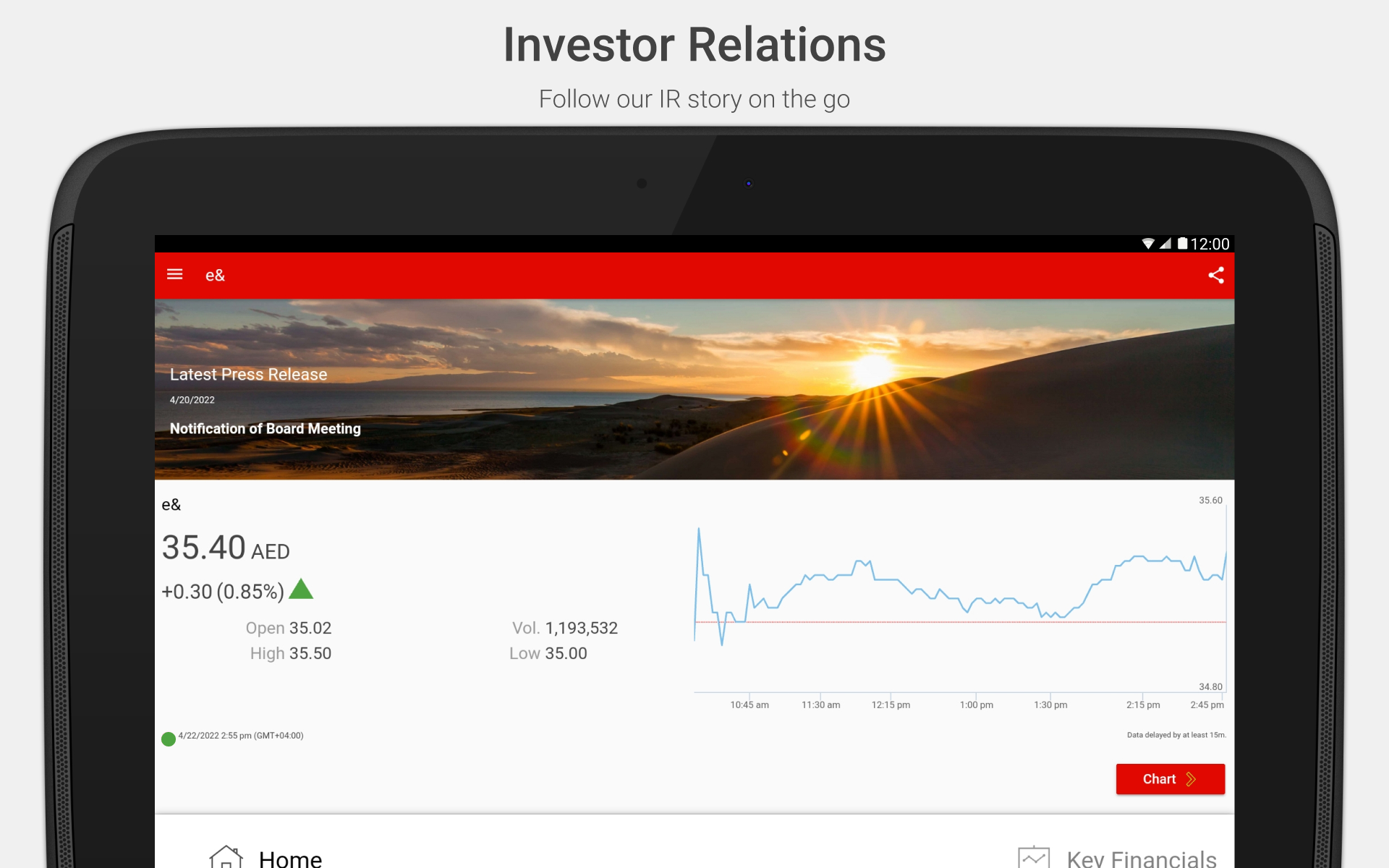Open the Home menu item
This screenshot has height=868, width=1389.
[290, 859]
